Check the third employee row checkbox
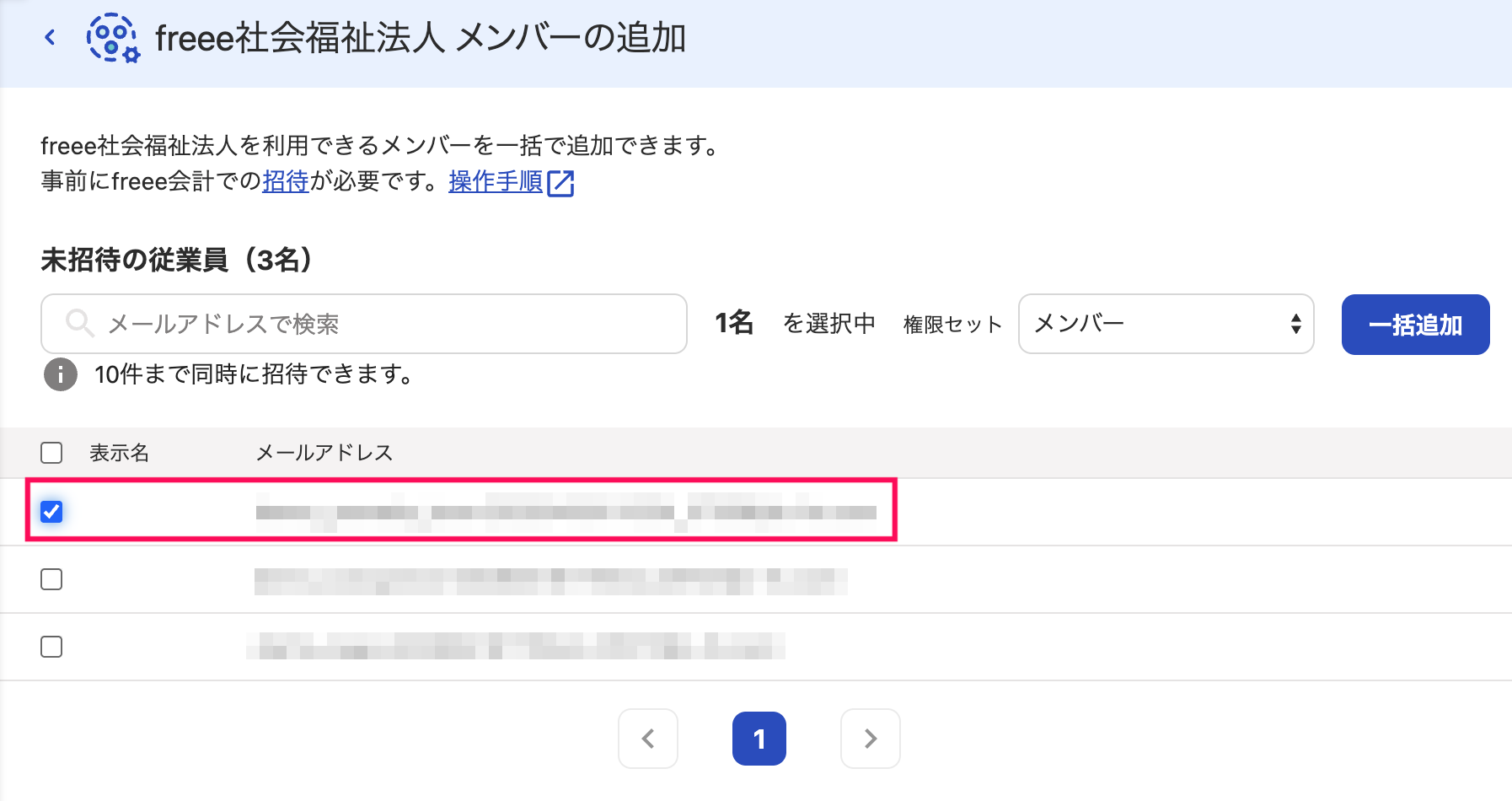The image size is (1512, 801). [51, 647]
